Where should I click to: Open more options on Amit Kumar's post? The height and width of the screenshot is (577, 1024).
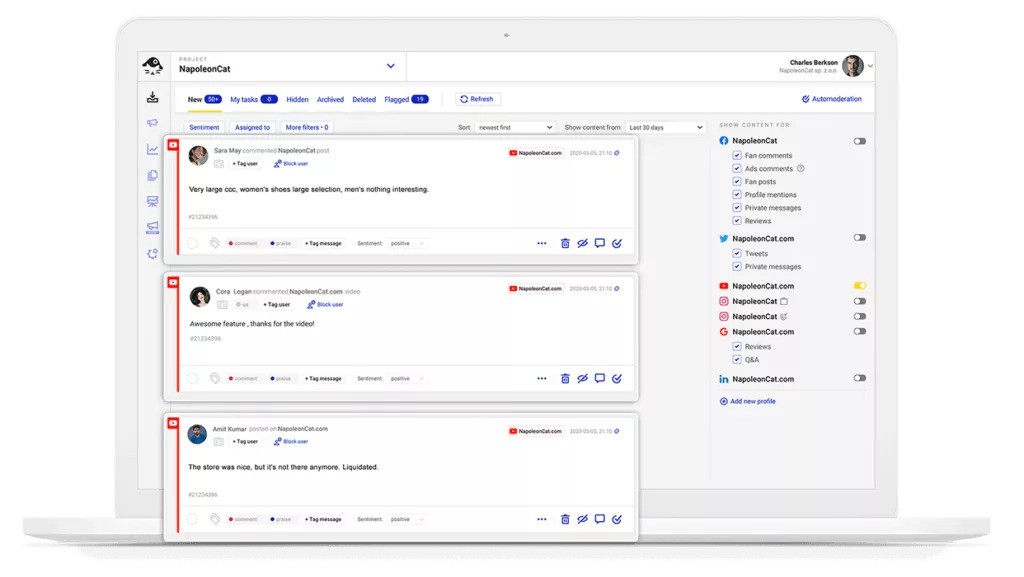(541, 520)
